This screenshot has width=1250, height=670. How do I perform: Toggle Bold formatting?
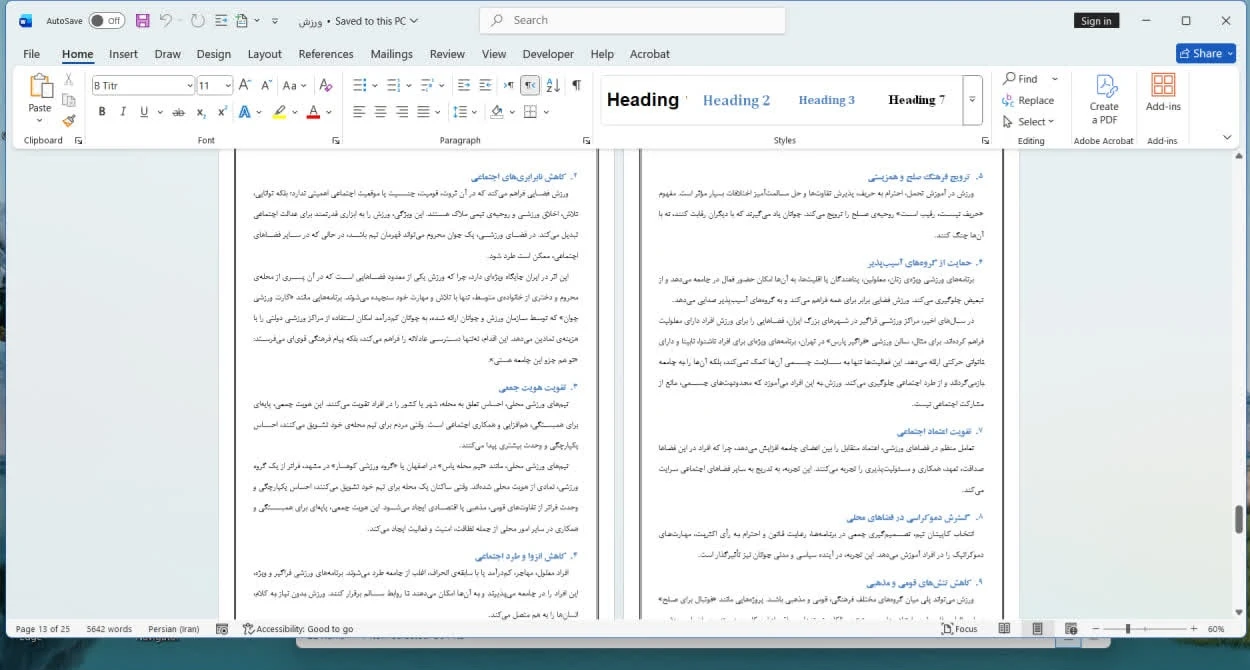point(101,112)
